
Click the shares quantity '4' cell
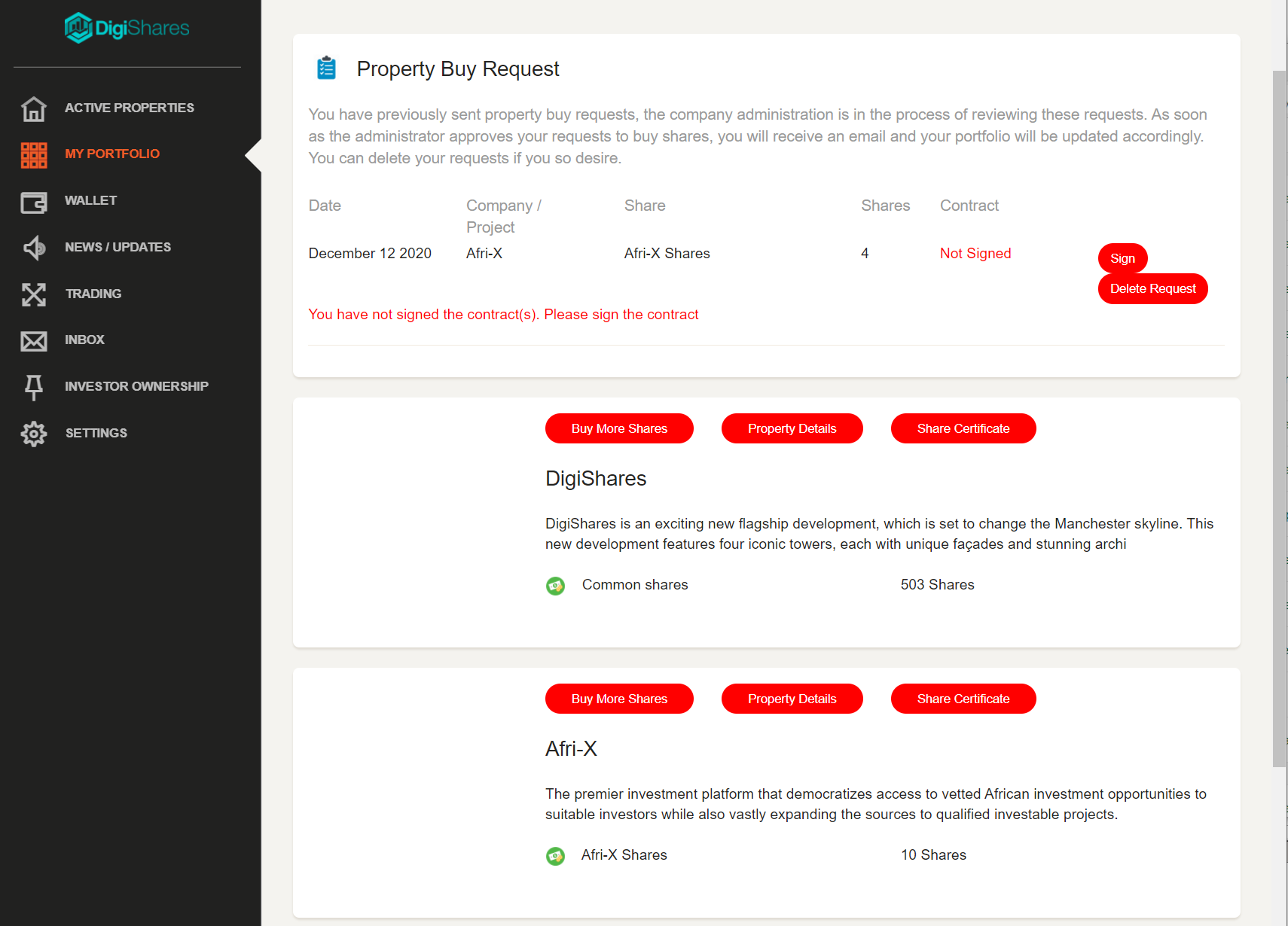[865, 254]
